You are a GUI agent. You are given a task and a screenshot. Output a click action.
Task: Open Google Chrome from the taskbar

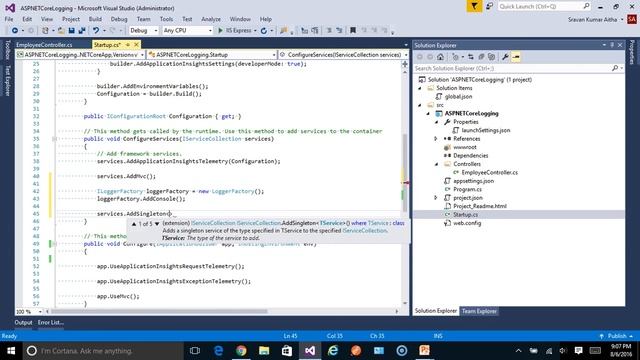tap(241, 351)
